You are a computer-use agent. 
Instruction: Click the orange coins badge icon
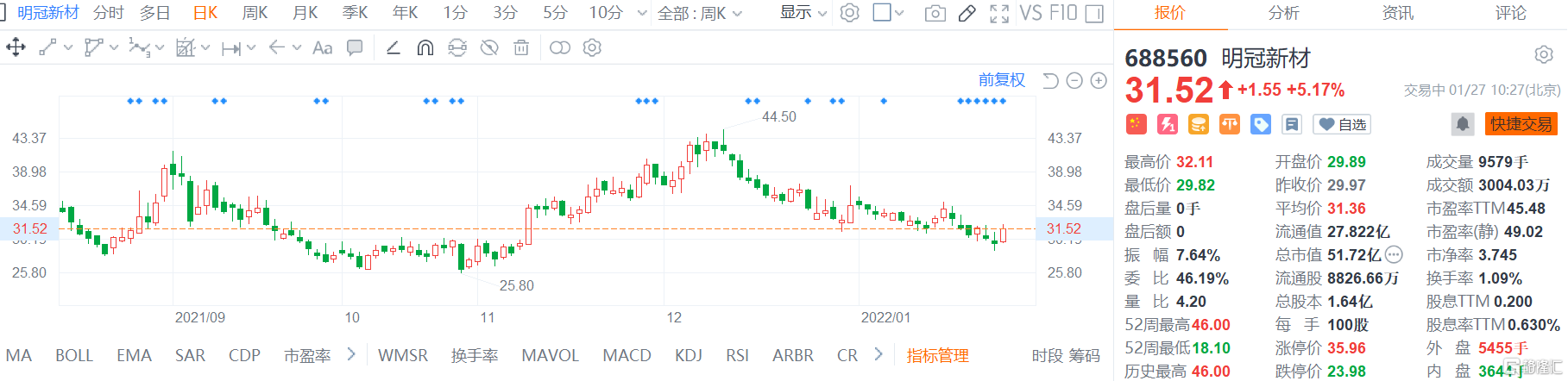point(1199,124)
